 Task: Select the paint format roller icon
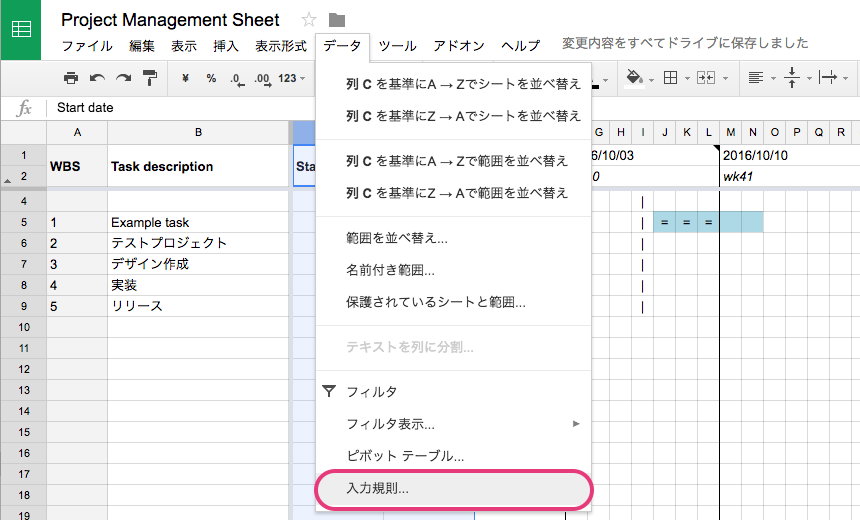click(x=150, y=78)
